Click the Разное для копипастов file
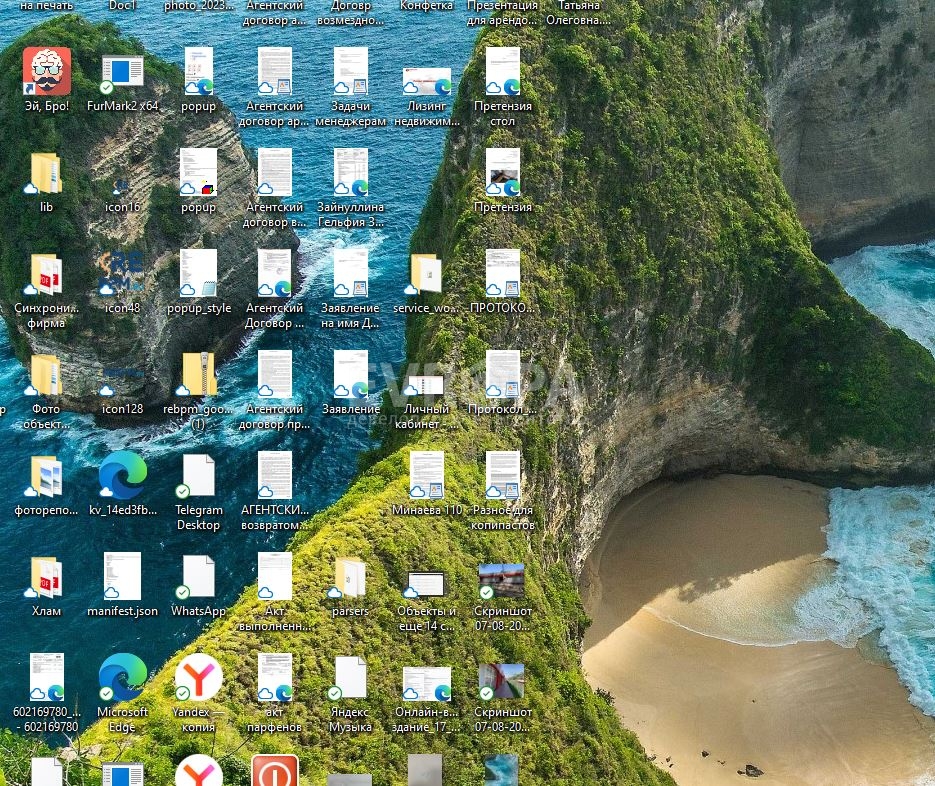The height and width of the screenshot is (786, 935). pos(503,476)
